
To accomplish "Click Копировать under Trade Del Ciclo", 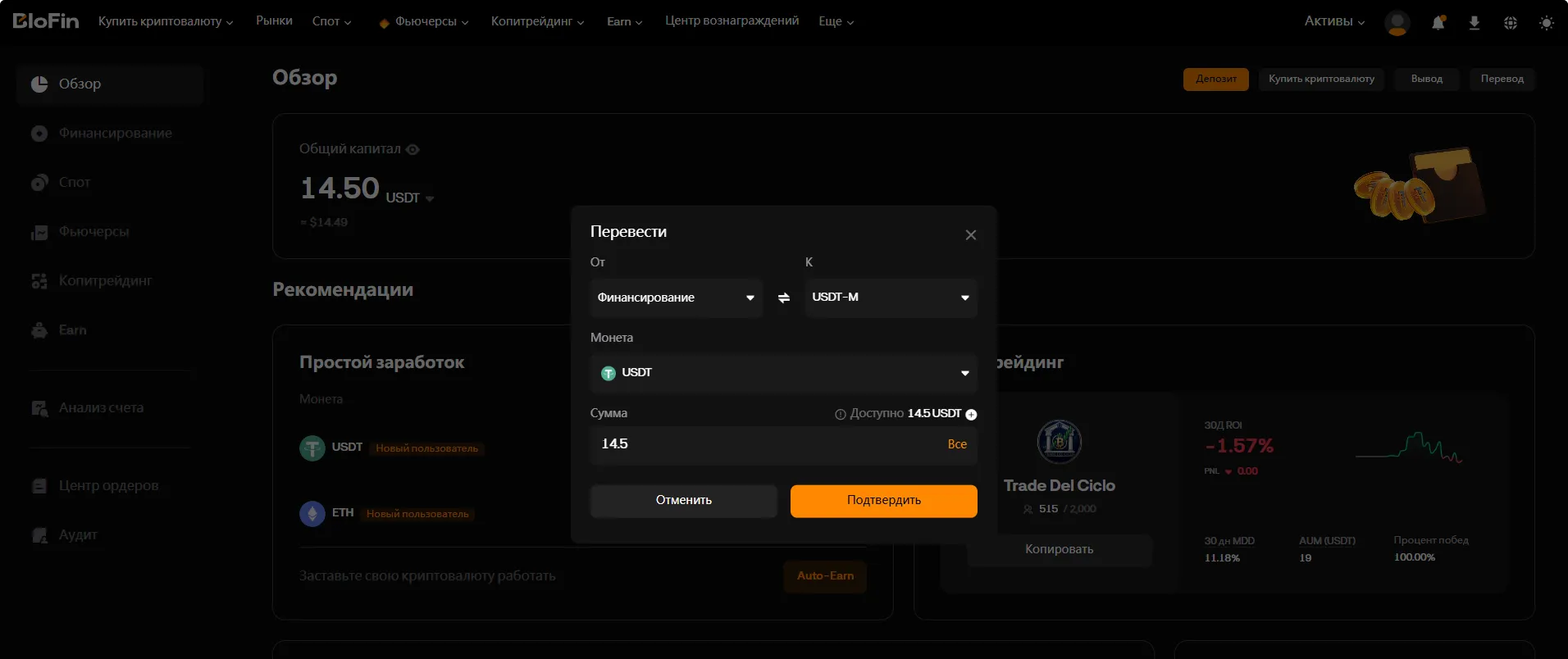I will click(x=1060, y=550).
